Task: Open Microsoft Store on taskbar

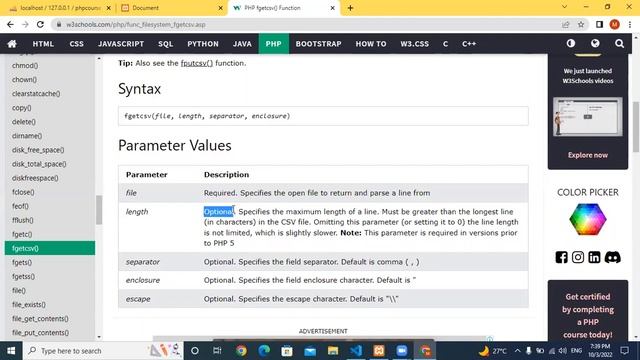Action: pos(287,351)
